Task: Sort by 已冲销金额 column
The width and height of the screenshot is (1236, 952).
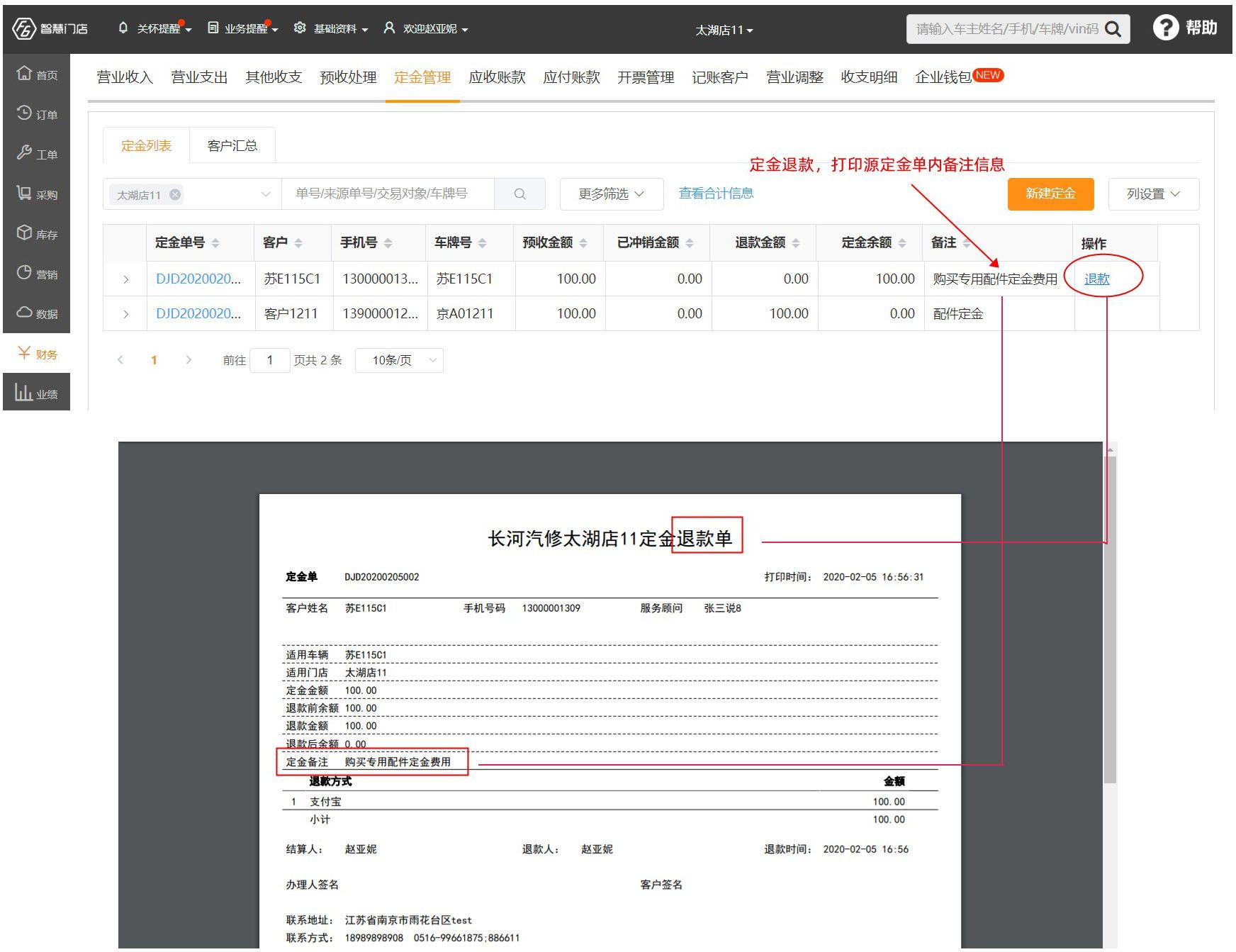Action: (x=690, y=242)
